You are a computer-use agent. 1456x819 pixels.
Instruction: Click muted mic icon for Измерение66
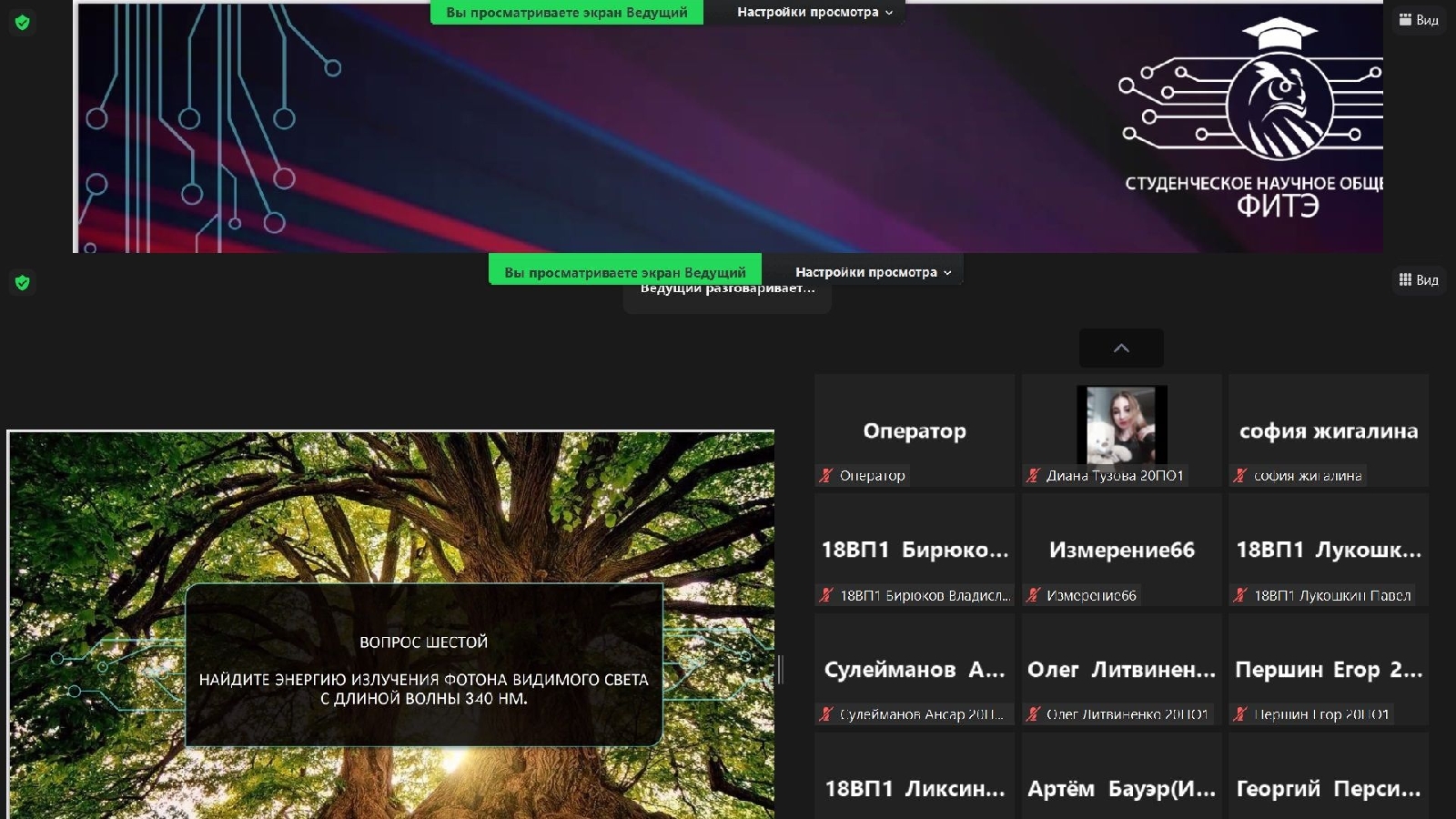[x=1033, y=595]
